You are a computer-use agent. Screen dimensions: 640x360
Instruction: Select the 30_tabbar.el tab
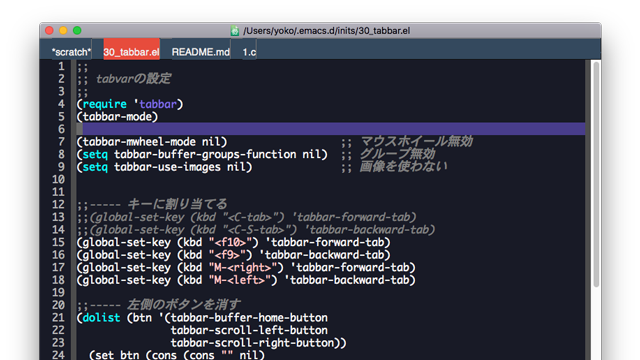(131, 52)
